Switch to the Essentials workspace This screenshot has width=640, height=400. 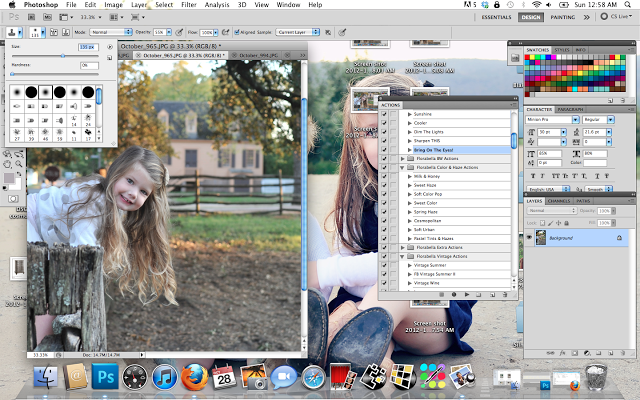pyautogui.click(x=496, y=17)
